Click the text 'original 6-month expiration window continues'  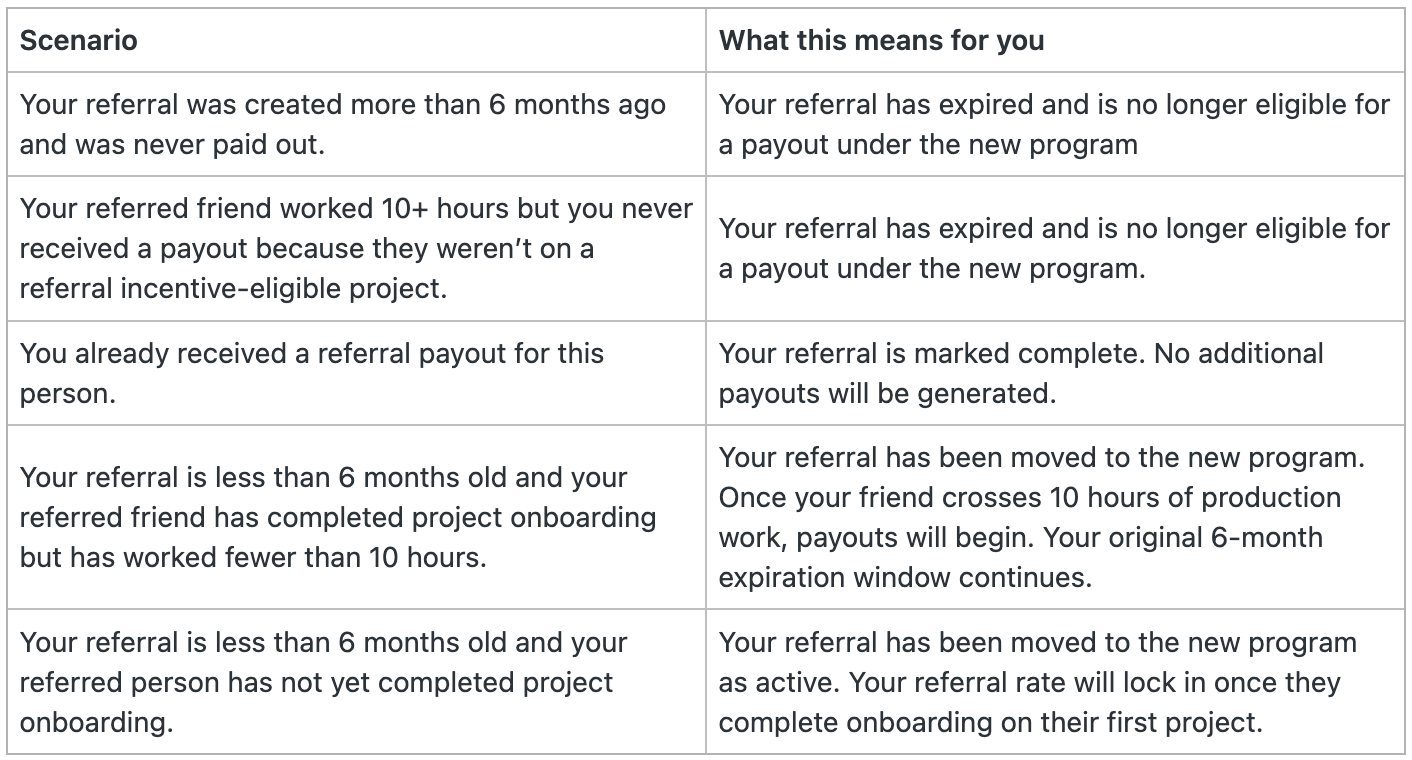click(1021, 557)
